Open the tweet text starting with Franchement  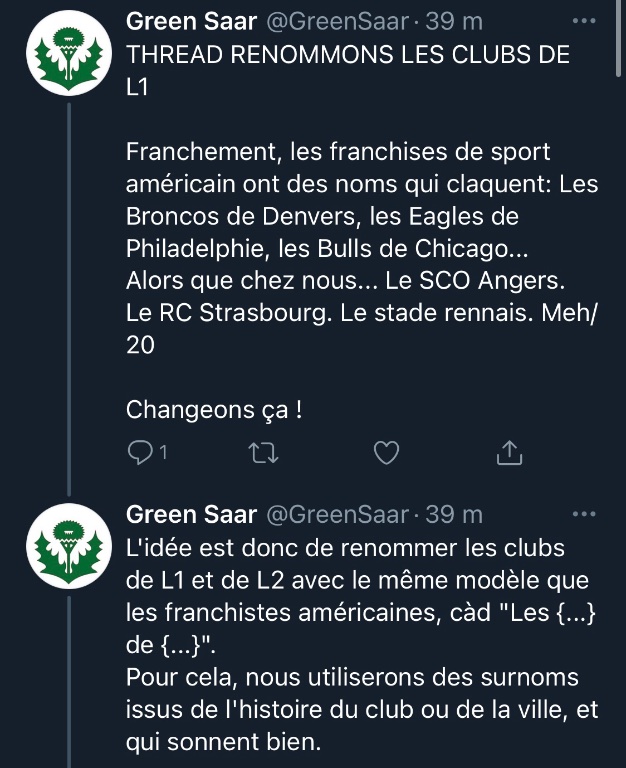[362, 248]
